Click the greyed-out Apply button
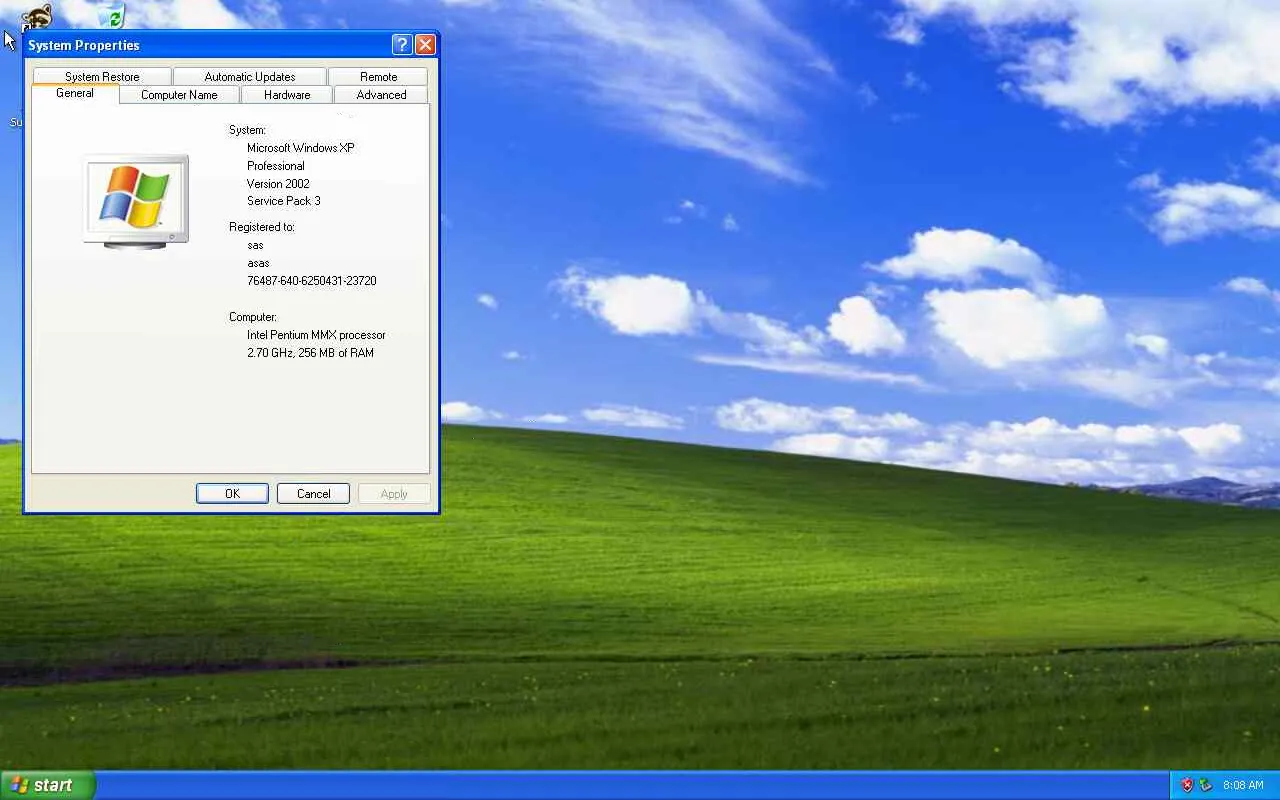Image resolution: width=1280 pixels, height=800 pixels. (394, 494)
